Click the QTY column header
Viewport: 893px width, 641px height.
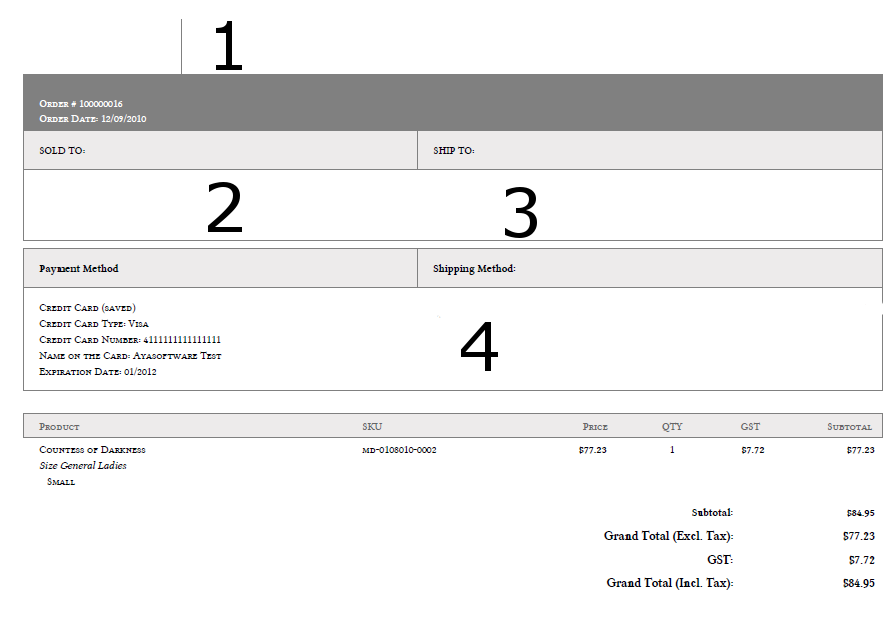click(672, 426)
